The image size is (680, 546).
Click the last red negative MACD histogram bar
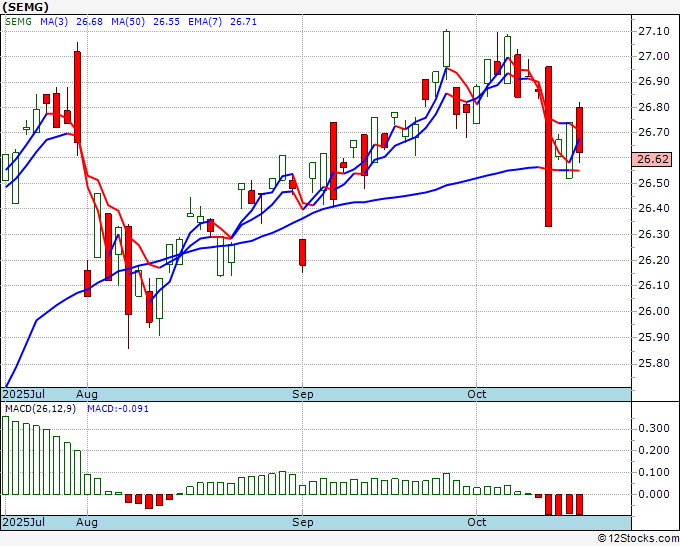click(579, 504)
